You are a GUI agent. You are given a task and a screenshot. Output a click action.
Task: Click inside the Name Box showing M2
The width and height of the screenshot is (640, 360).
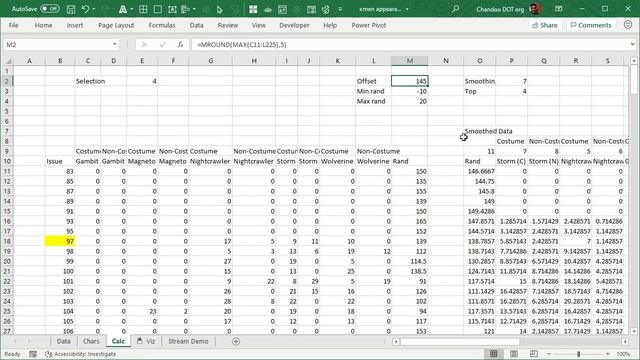tap(57, 44)
